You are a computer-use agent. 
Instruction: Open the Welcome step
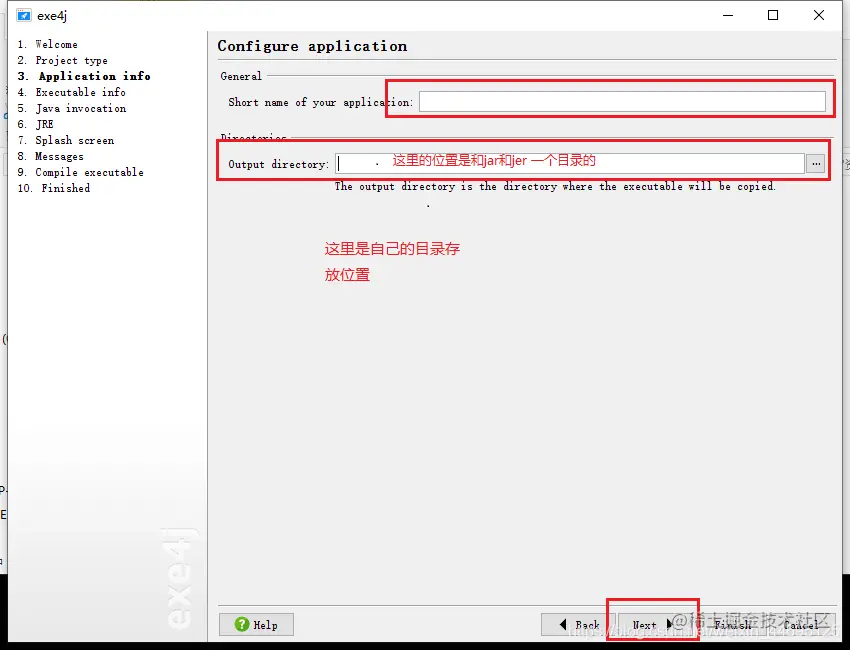coord(48,44)
